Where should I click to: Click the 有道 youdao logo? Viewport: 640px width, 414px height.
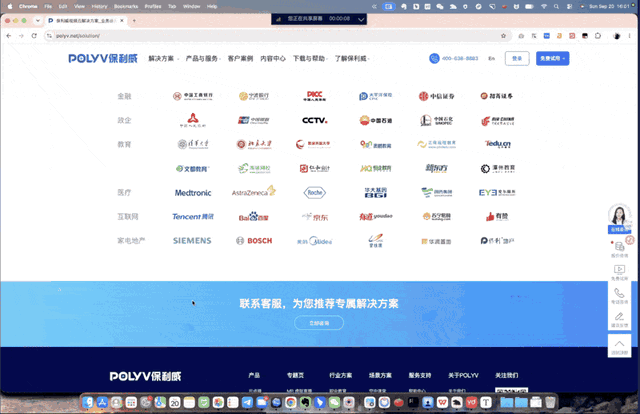[x=376, y=216]
